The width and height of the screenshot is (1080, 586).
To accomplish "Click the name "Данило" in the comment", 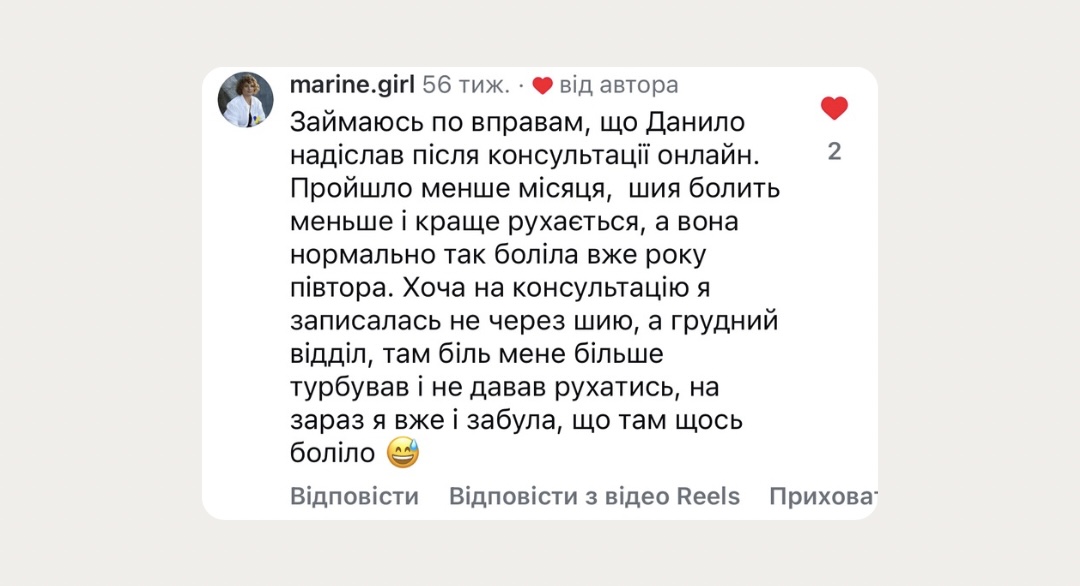I will coord(688,122).
